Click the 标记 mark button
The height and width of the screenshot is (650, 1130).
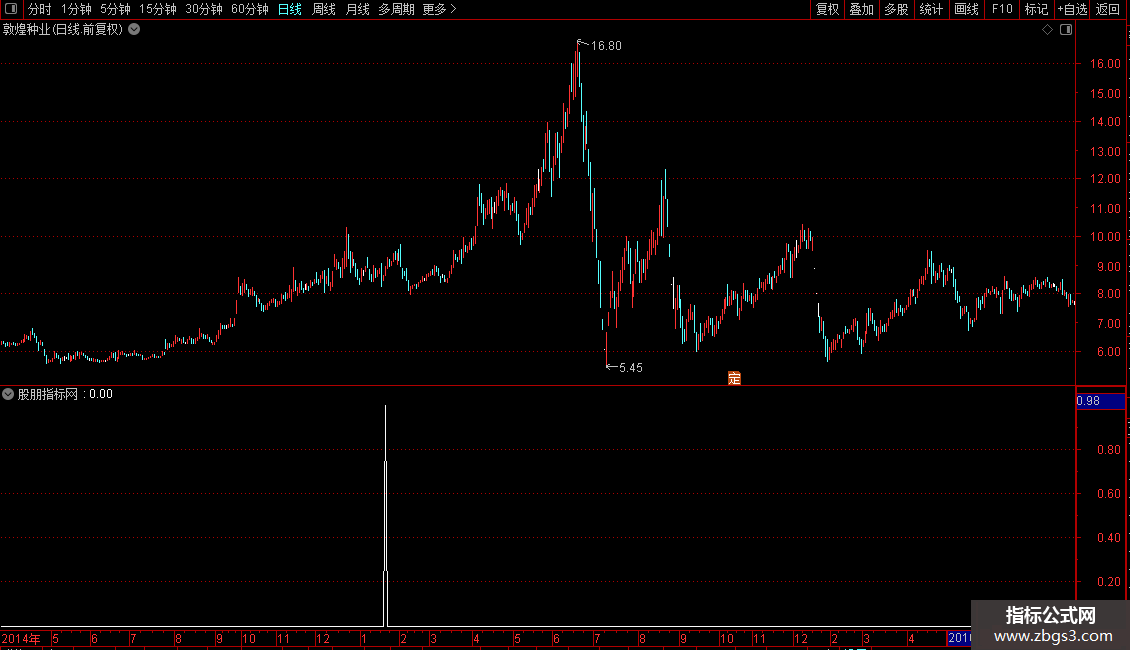coord(1036,9)
